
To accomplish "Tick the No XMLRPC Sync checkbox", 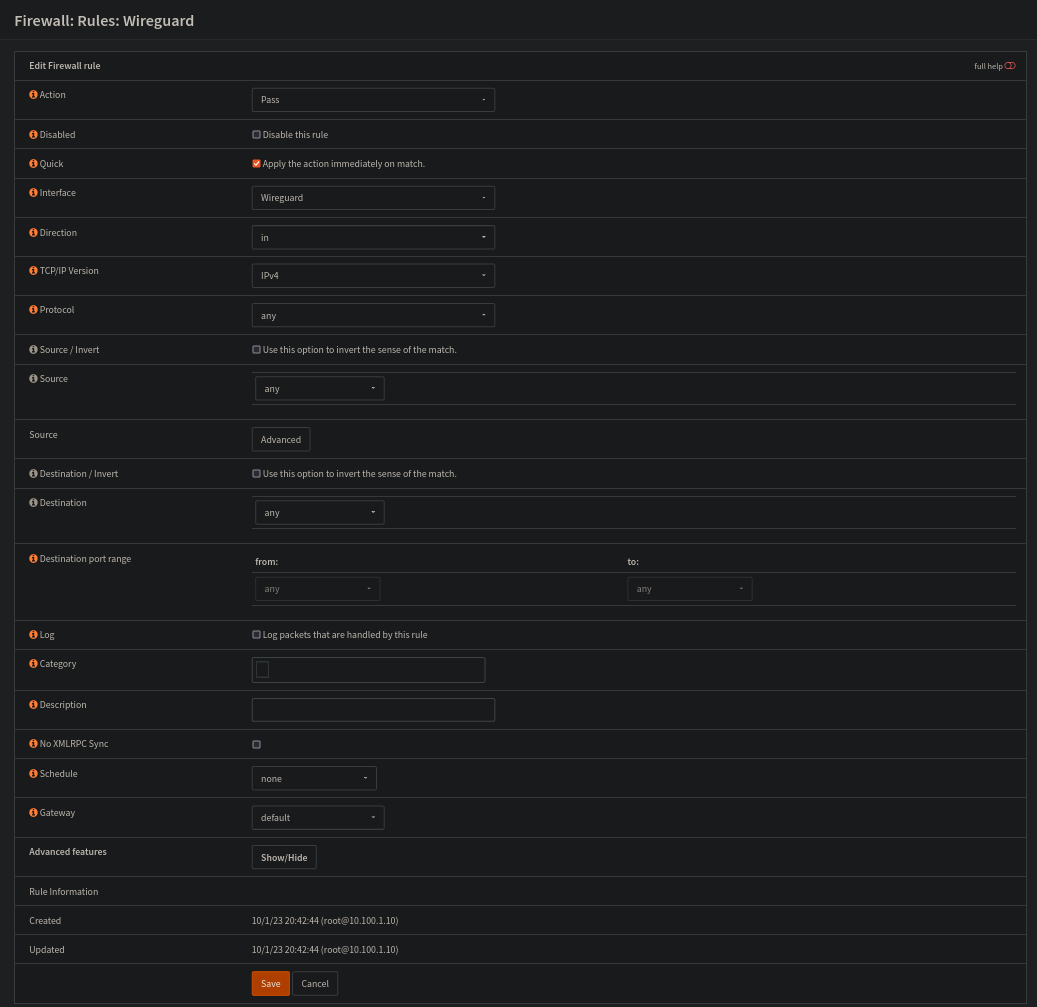I will point(257,745).
